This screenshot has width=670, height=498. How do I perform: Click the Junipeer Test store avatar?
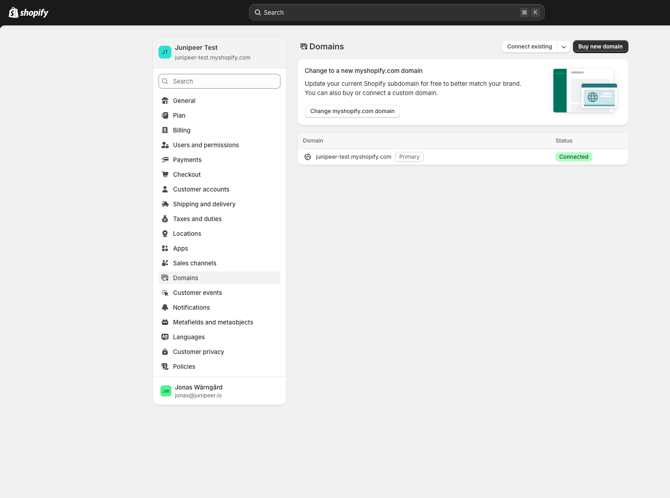click(x=165, y=52)
